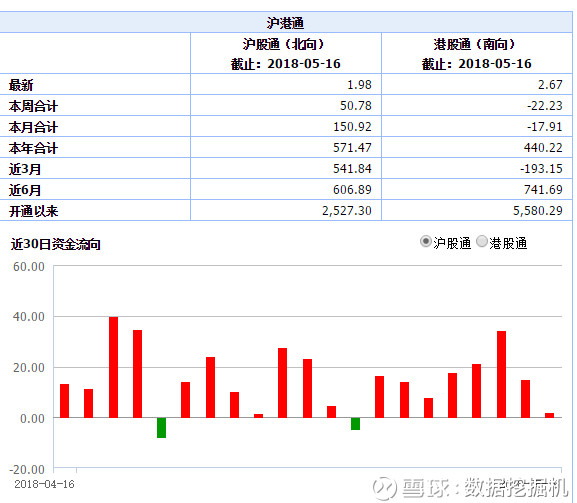Select the 港股通 radio button
The image size is (577, 503).
(x=482, y=242)
